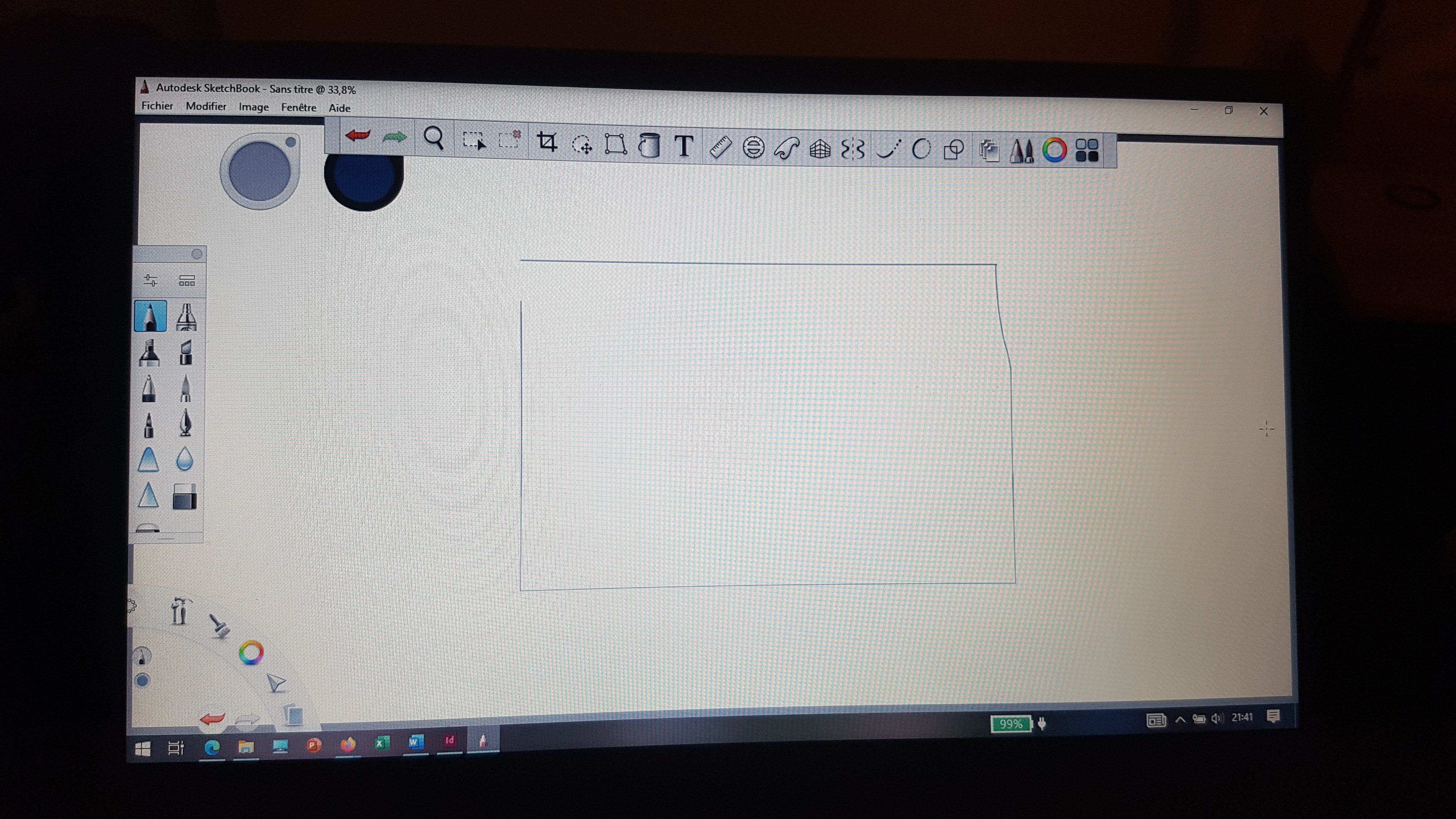The height and width of the screenshot is (819, 1456).
Task: Open the Perspective guides tool
Action: [820, 149]
